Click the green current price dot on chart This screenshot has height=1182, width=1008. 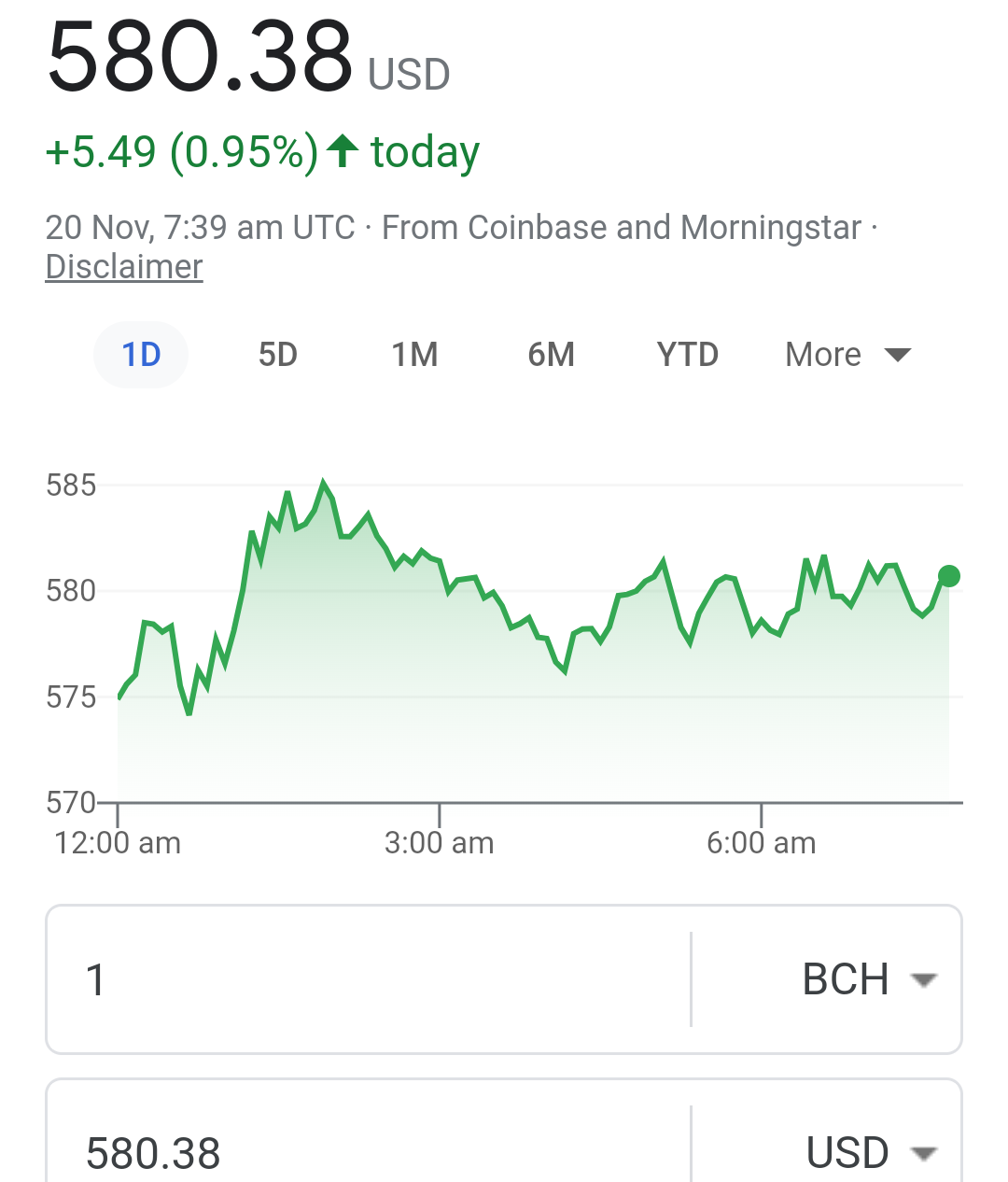tap(949, 576)
